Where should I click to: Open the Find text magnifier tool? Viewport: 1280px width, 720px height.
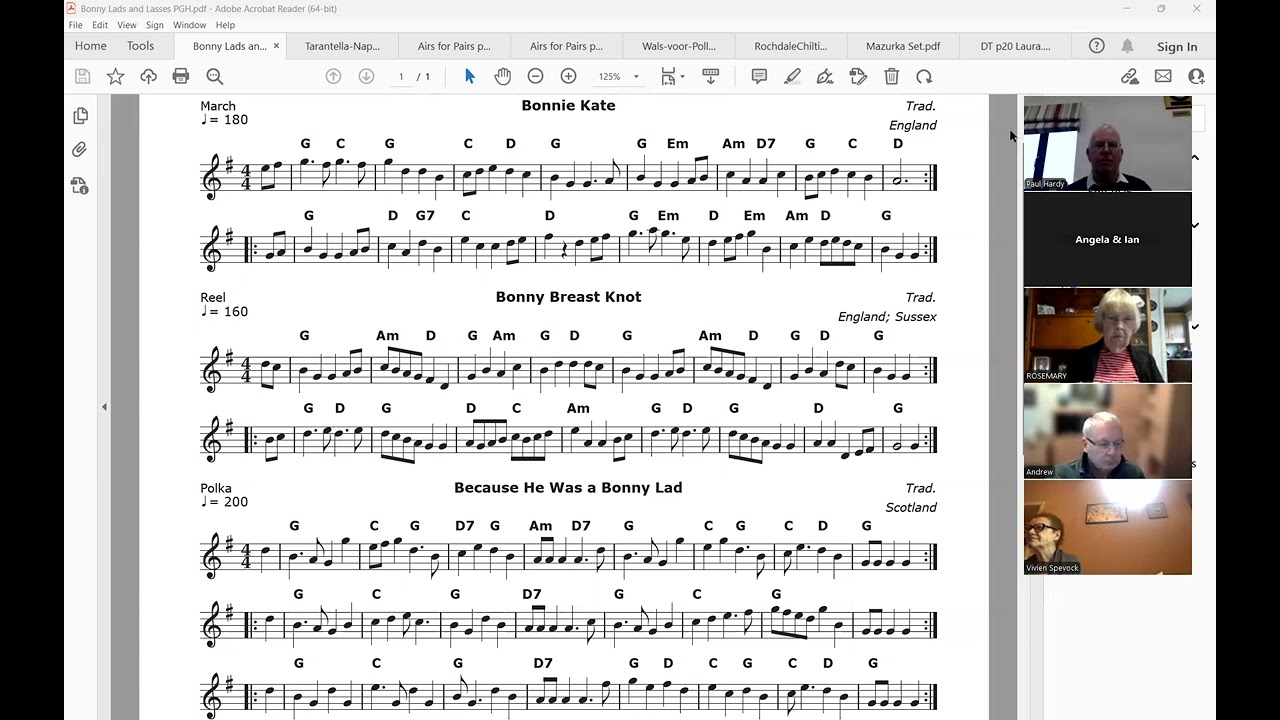coord(214,76)
